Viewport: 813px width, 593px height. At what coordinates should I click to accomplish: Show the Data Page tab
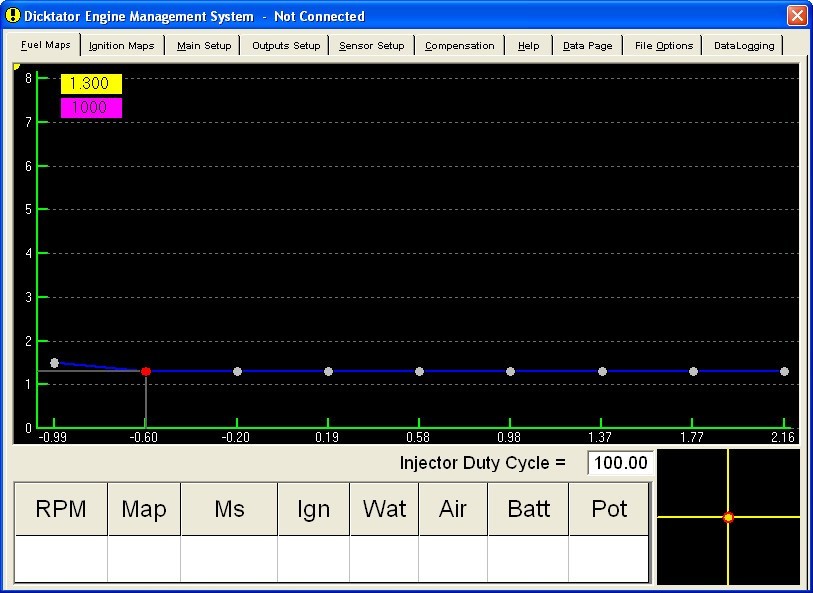(x=588, y=46)
